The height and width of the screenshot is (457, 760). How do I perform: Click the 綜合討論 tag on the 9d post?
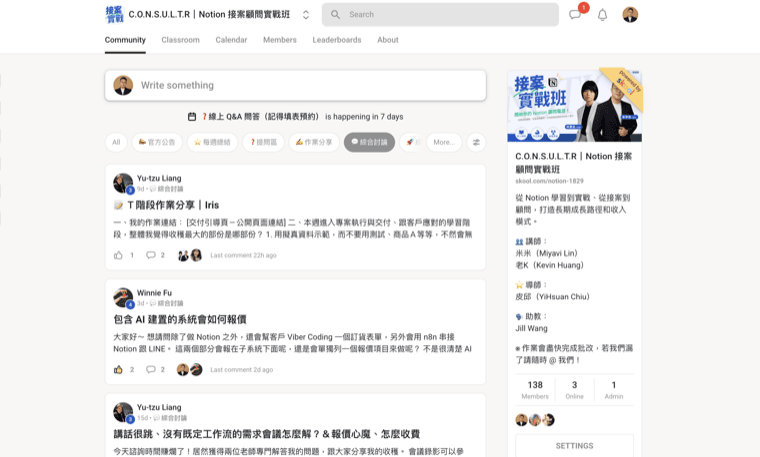pyautogui.click(x=166, y=189)
